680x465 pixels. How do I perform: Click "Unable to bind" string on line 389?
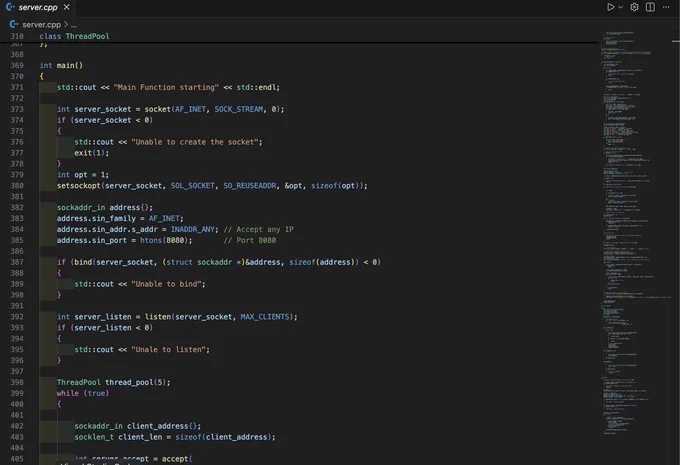coord(166,284)
